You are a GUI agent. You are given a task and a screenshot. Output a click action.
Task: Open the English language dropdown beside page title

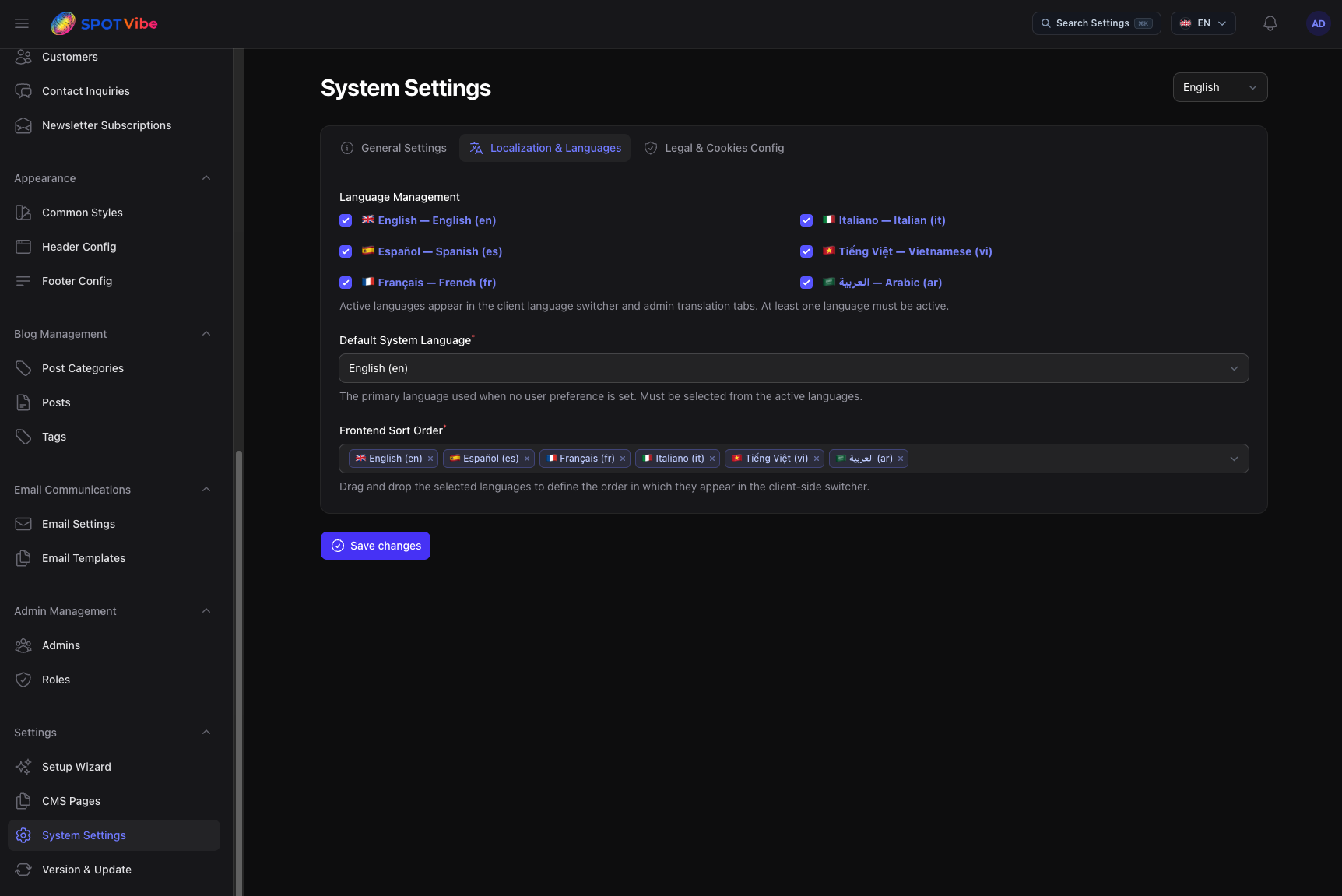[x=1220, y=87]
